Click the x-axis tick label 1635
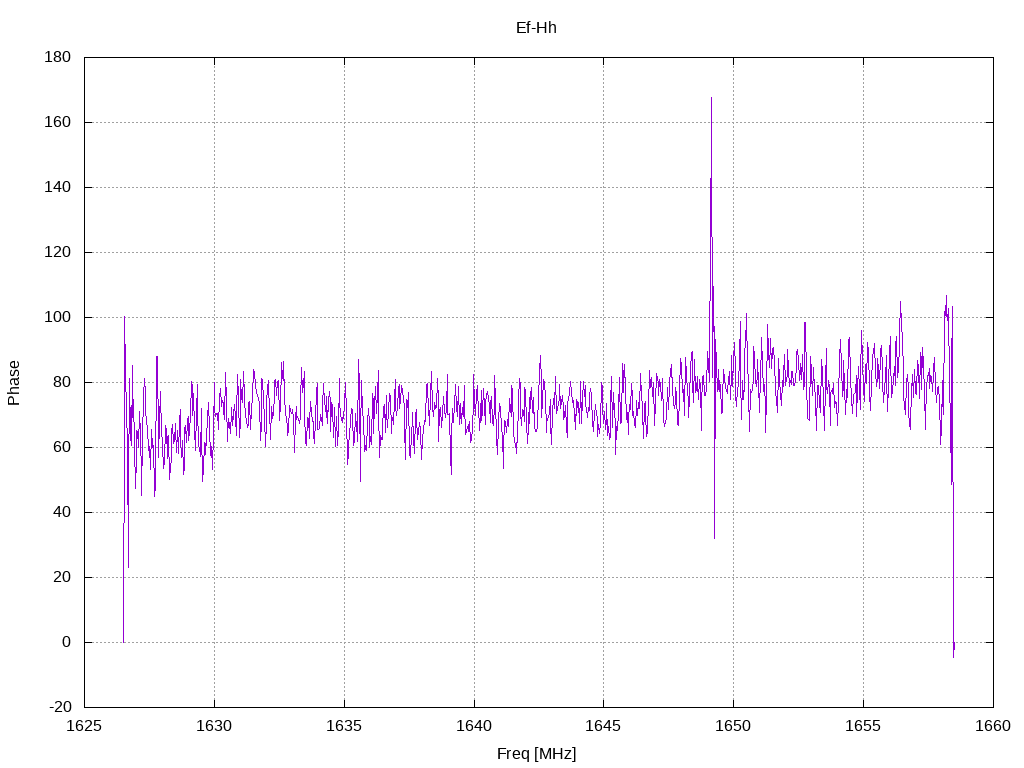The width and height of the screenshot is (1024, 768). pyautogui.click(x=344, y=726)
